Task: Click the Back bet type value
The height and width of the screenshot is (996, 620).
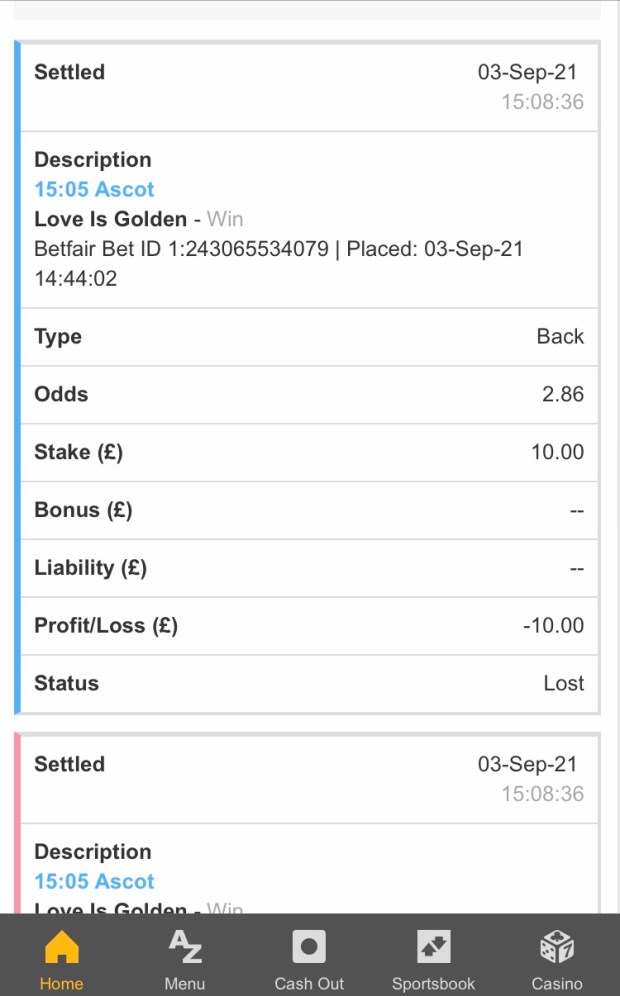Action: coord(560,337)
